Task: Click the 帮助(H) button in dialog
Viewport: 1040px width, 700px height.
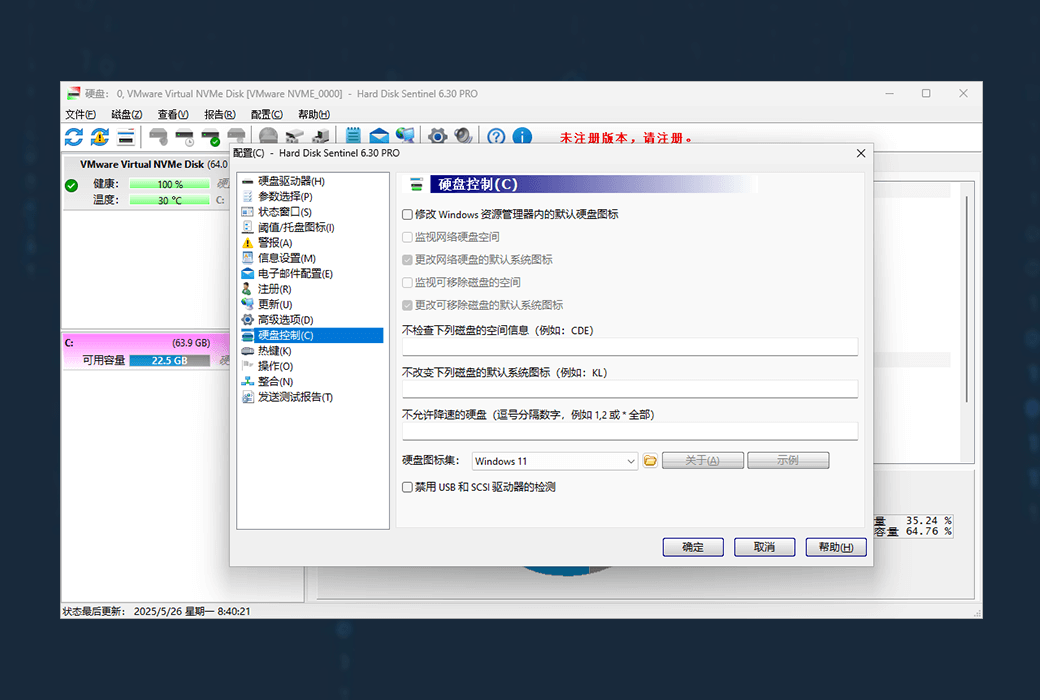Action: point(836,547)
